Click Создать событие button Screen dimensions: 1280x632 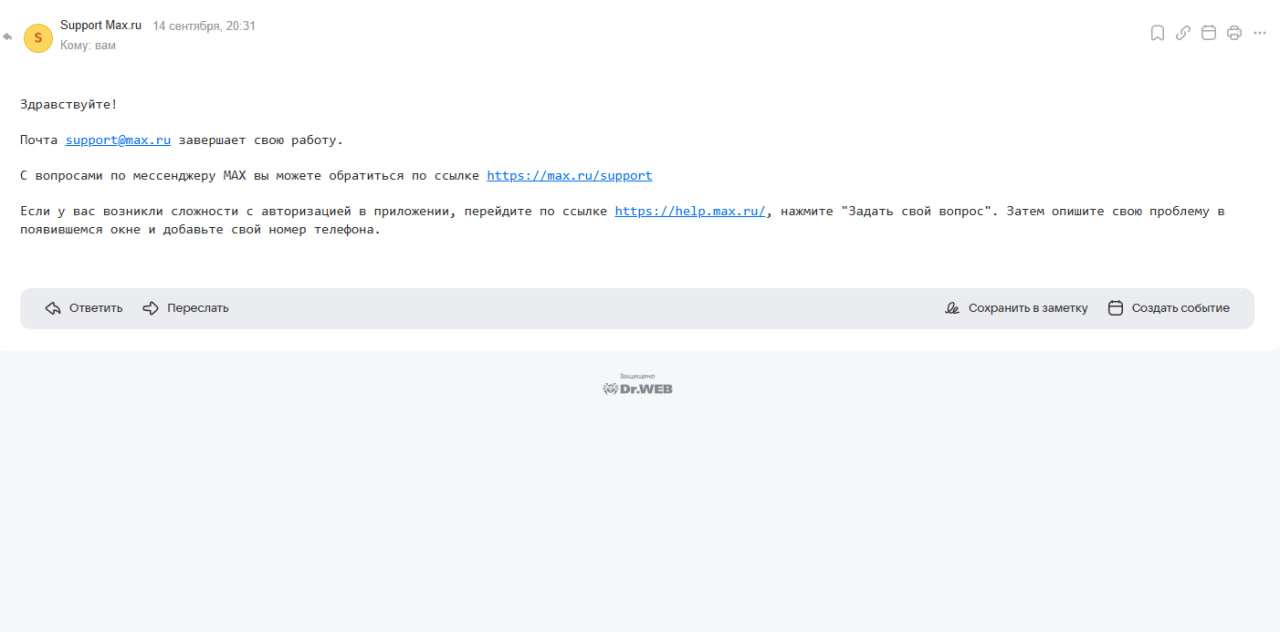pyautogui.click(x=1169, y=308)
